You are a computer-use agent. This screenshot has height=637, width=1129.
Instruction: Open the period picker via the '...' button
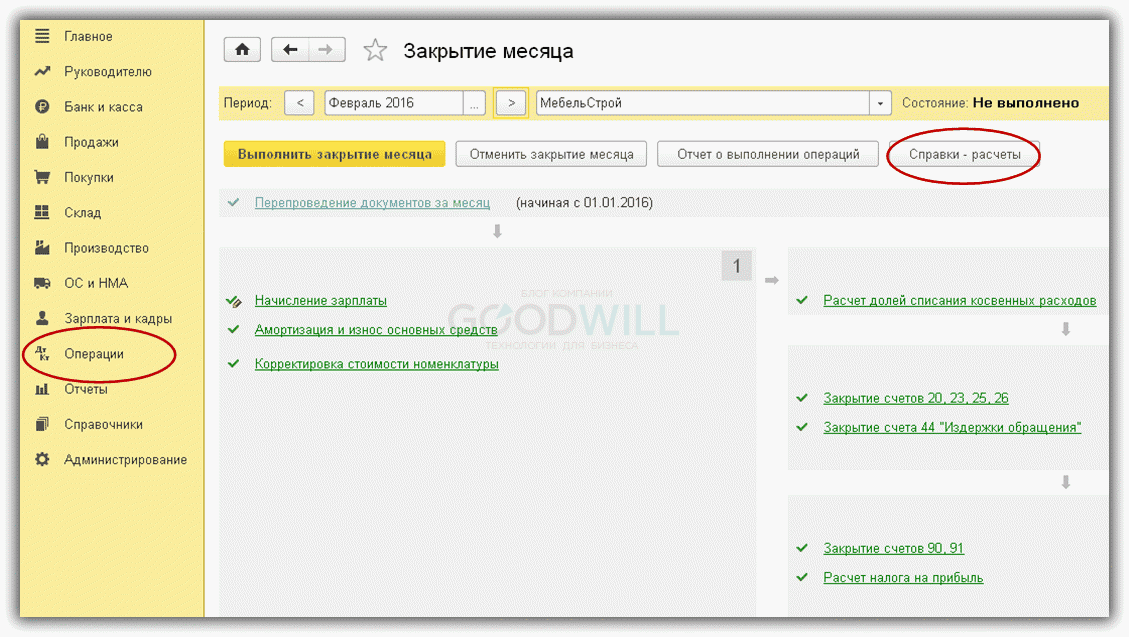point(474,103)
